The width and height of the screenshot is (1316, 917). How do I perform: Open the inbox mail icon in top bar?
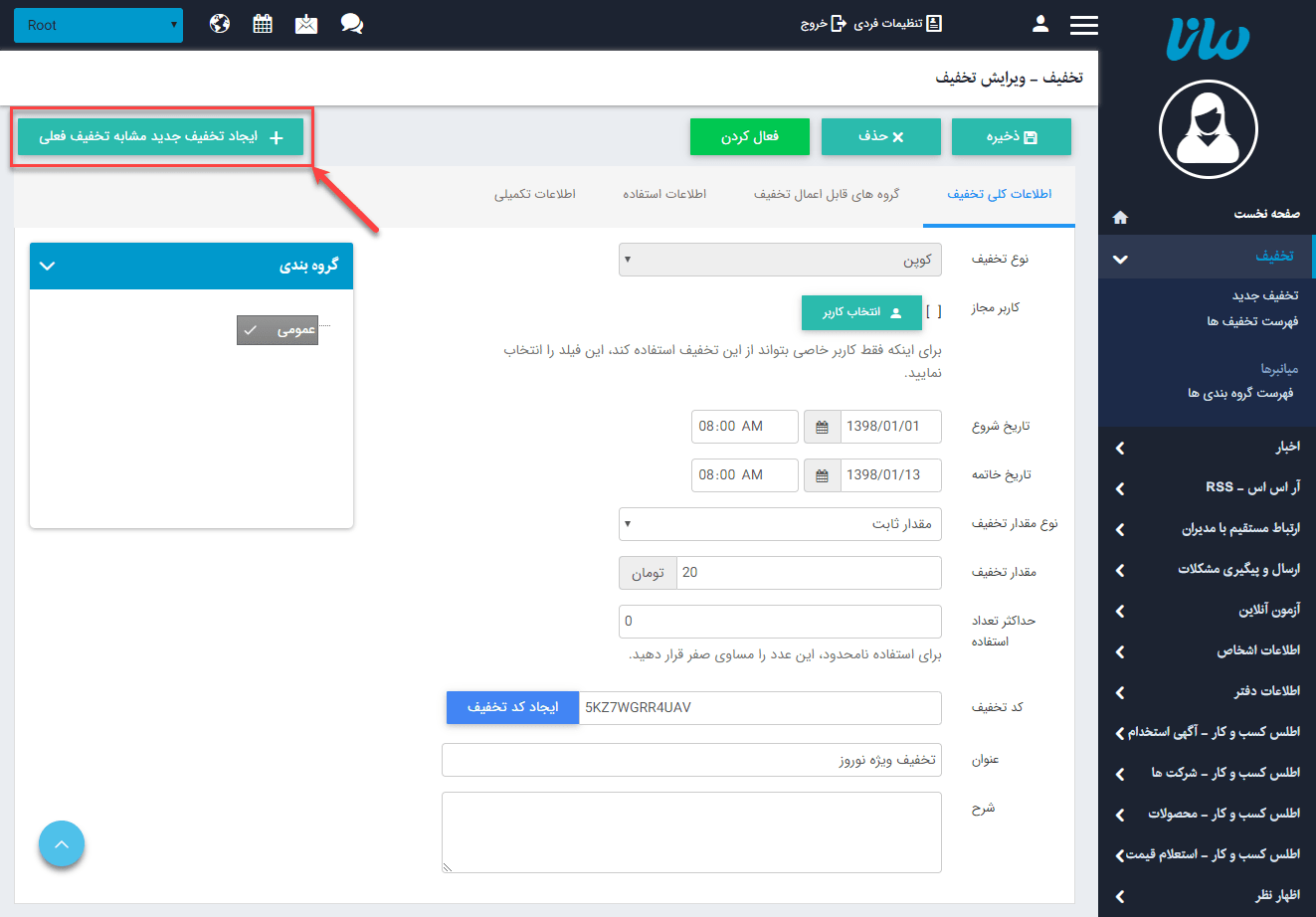click(x=305, y=24)
